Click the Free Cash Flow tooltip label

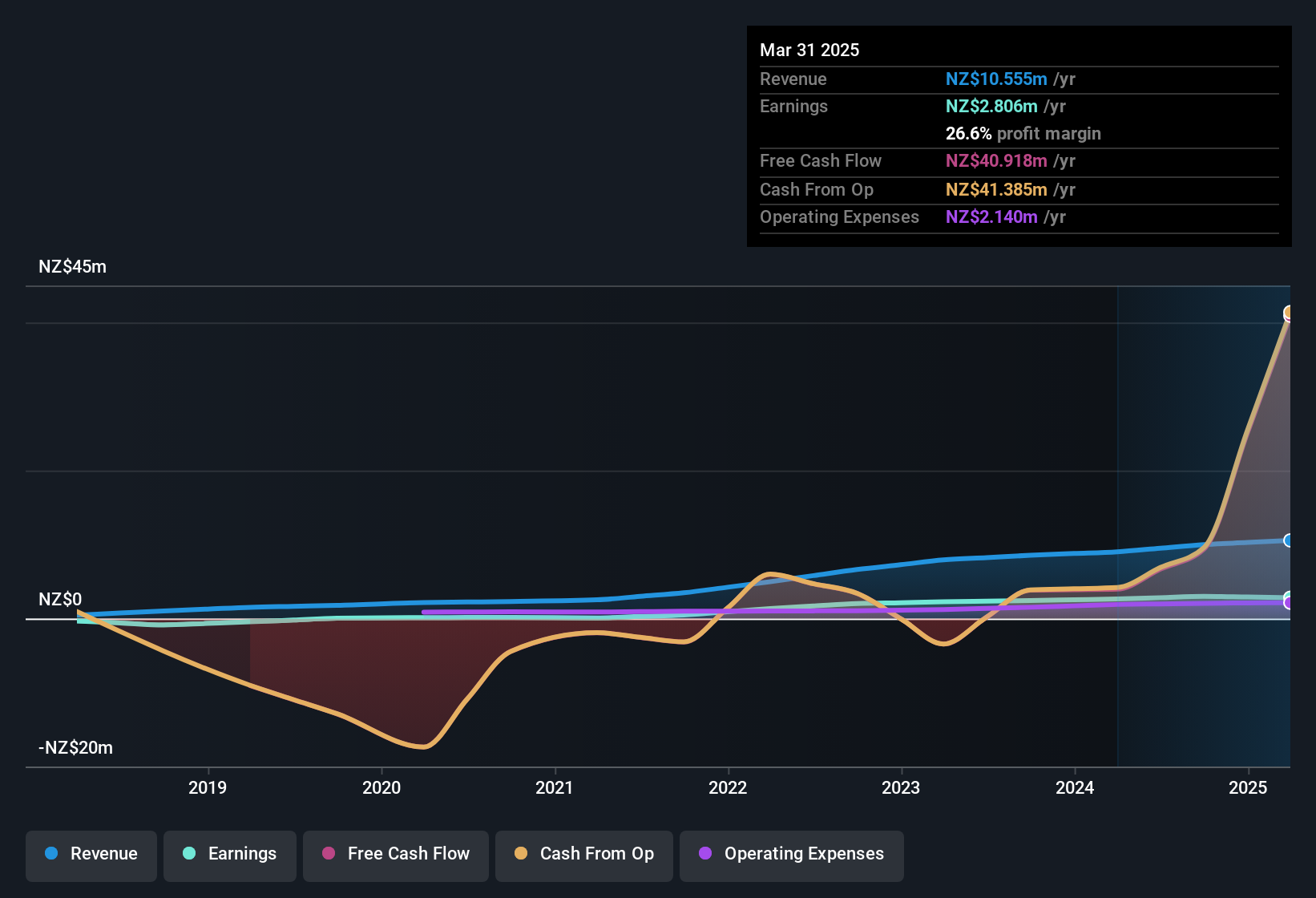(821, 160)
